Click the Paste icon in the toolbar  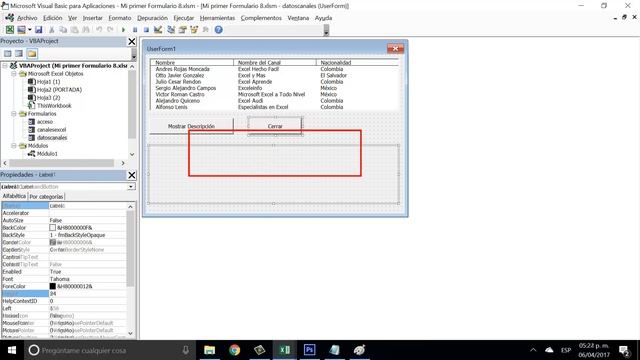[x=74, y=29]
